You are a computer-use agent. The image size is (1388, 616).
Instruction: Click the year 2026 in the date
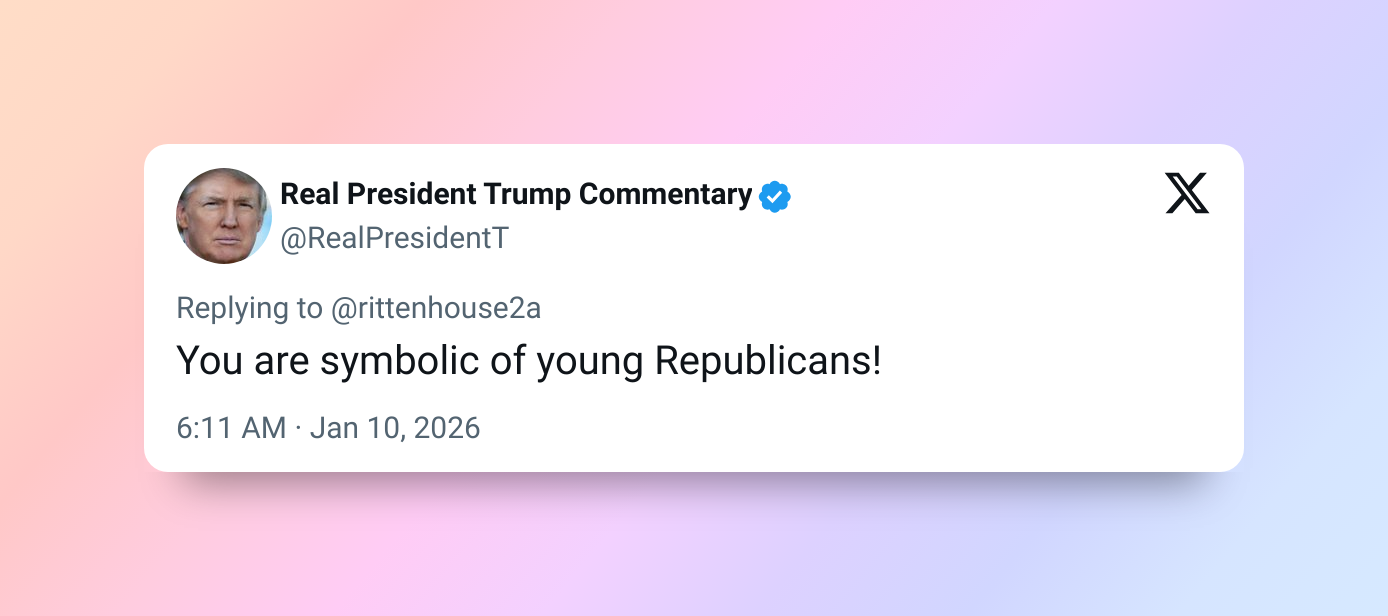(x=448, y=428)
